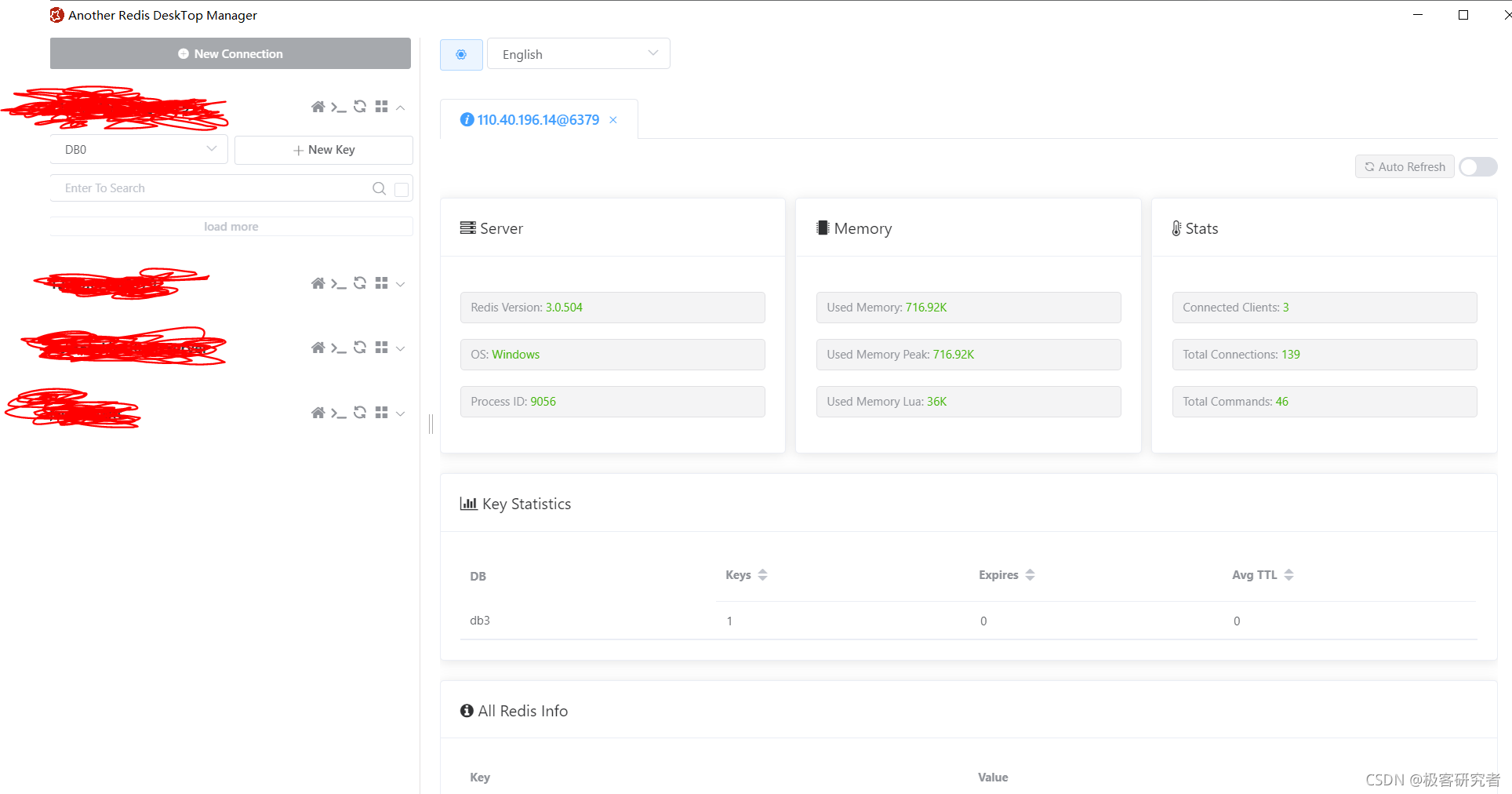The width and height of the screenshot is (1512, 794).
Task: Open console for first connection
Action: [x=338, y=107]
